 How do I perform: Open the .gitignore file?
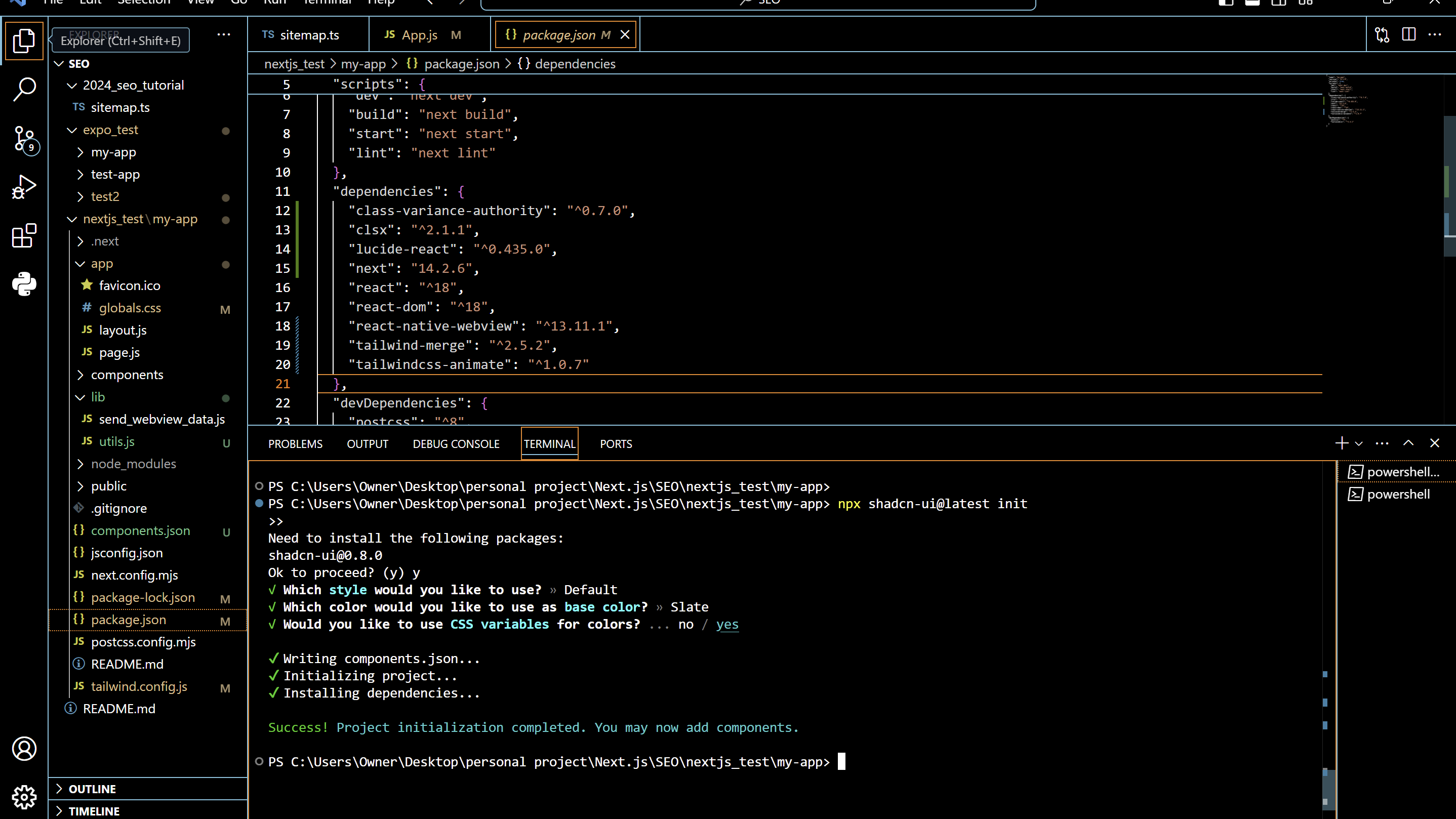click(148, 509)
